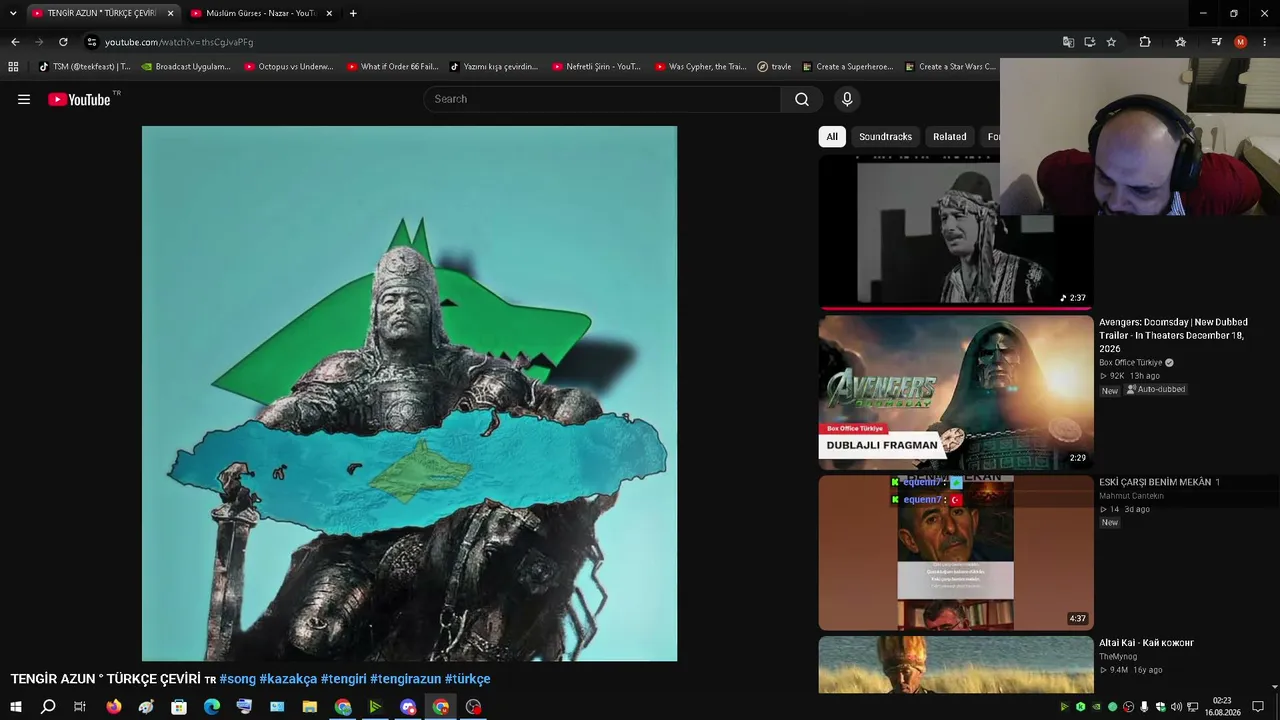Open the black-and-white 2:37 video thumbnail
Viewport: 1280px width, 720px height.
[x=956, y=231]
